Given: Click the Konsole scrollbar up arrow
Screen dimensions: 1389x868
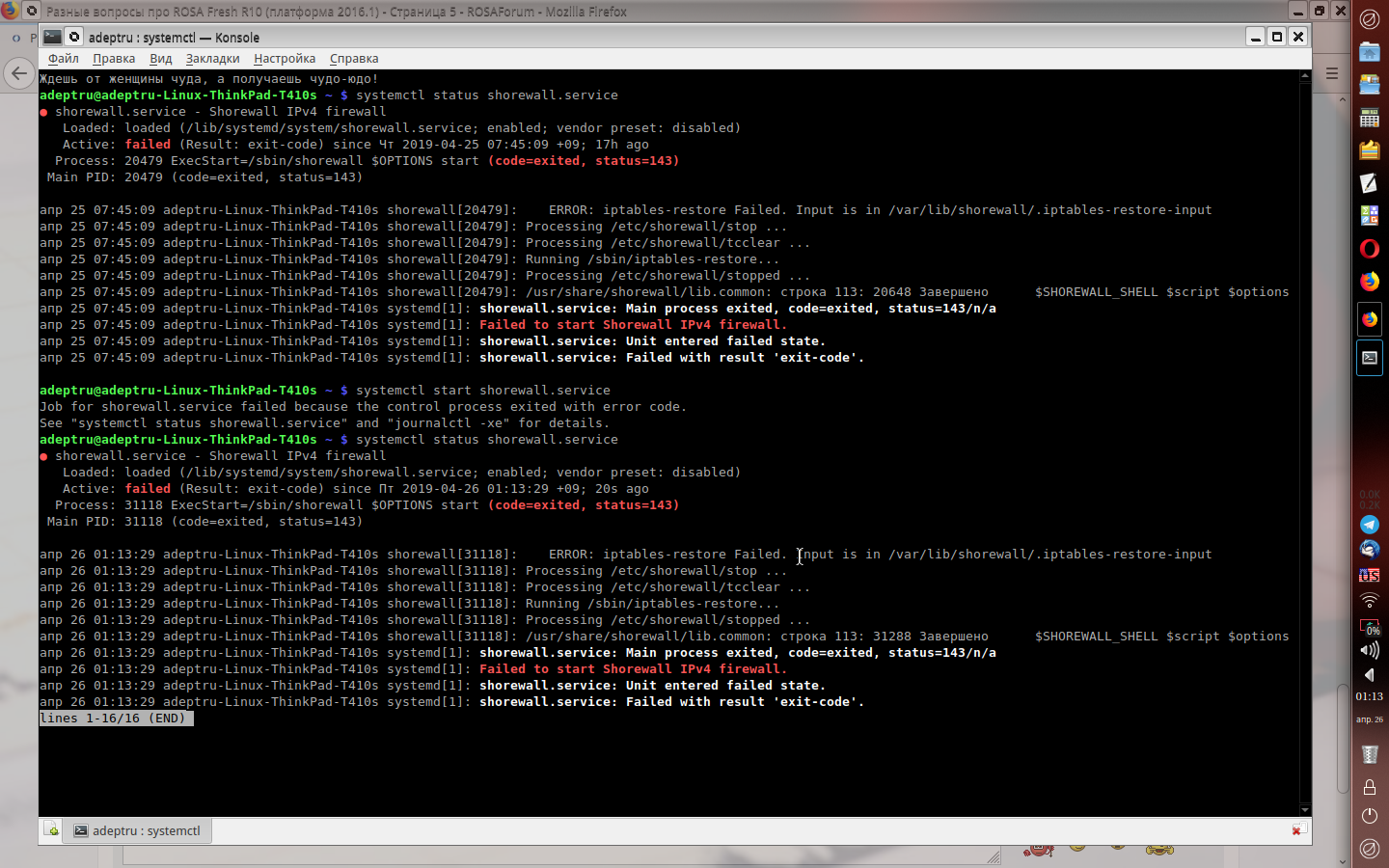Looking at the screenshot, I should click(1305, 75).
